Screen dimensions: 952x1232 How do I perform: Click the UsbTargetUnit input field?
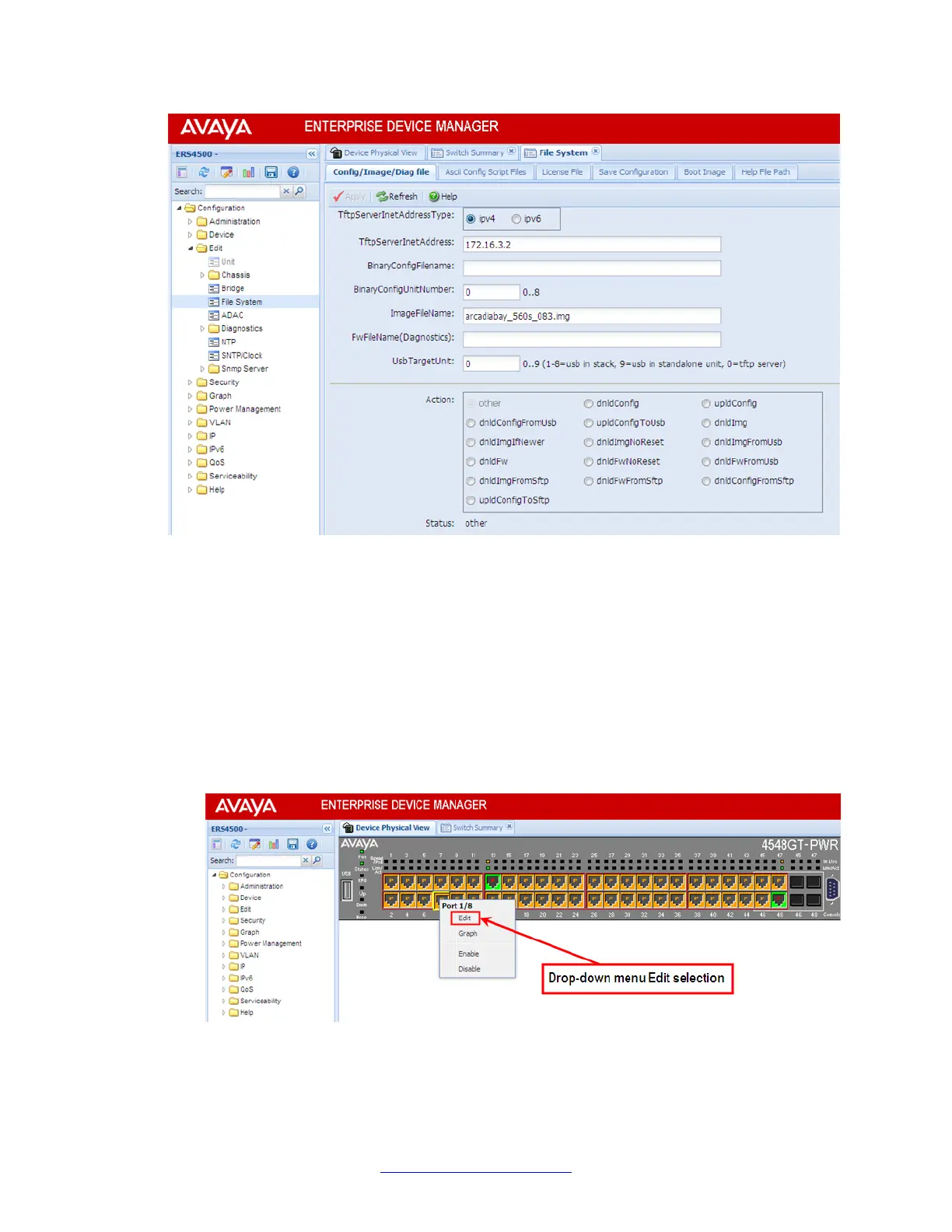492,363
